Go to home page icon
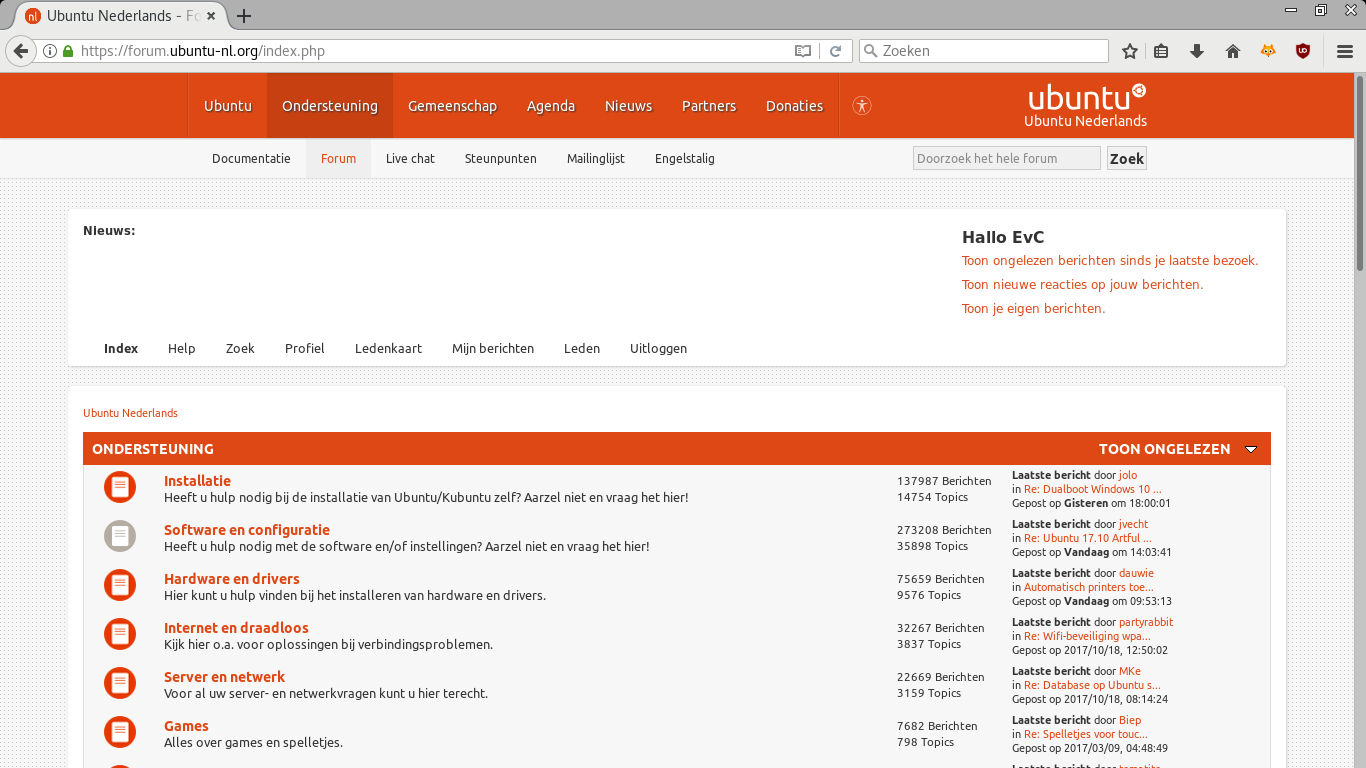Screen dimensions: 1366x768 1233,51
